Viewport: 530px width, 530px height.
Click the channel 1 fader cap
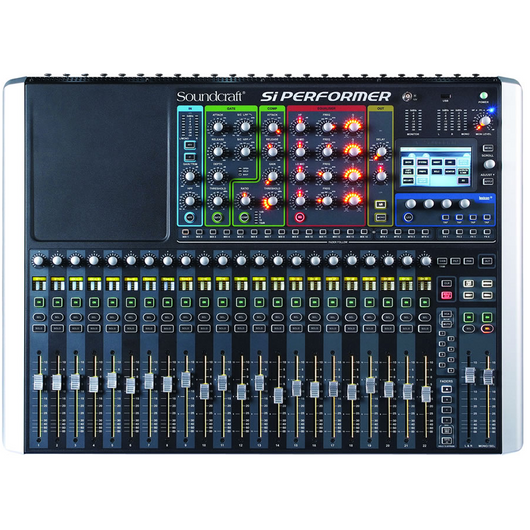click(x=39, y=382)
